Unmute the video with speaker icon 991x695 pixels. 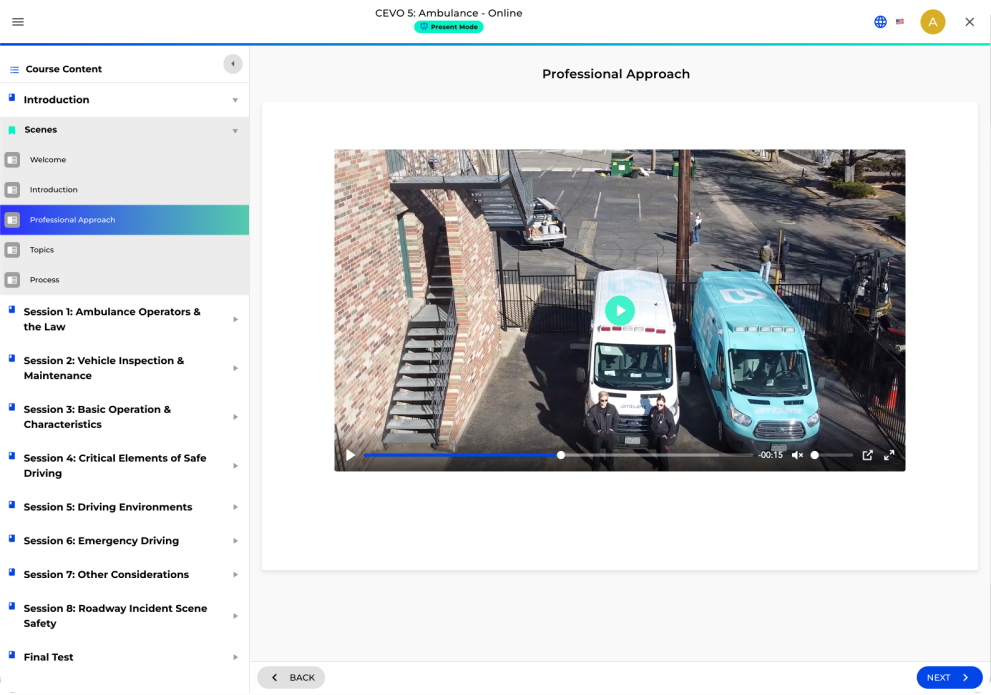point(798,455)
